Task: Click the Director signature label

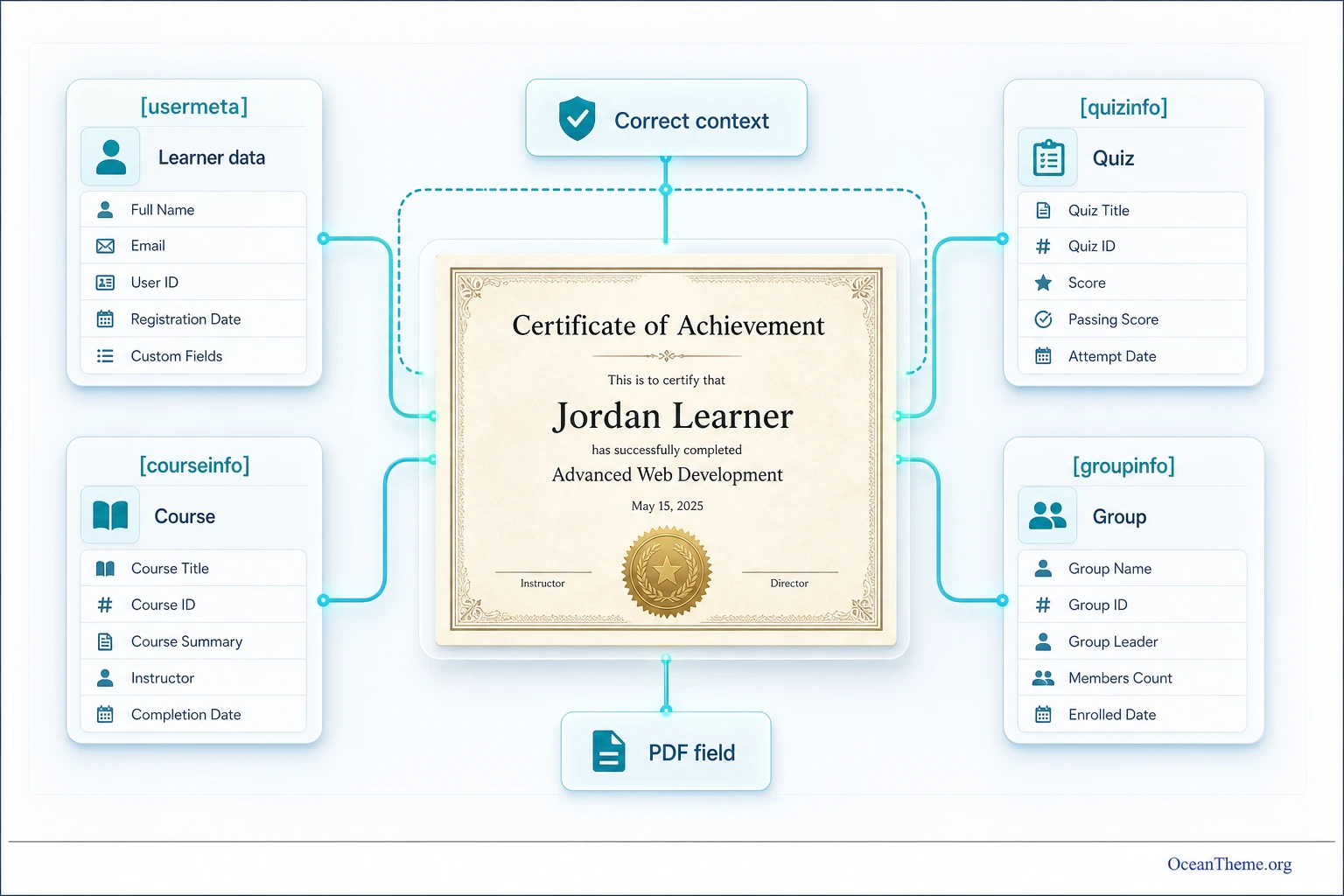Action: point(789,583)
